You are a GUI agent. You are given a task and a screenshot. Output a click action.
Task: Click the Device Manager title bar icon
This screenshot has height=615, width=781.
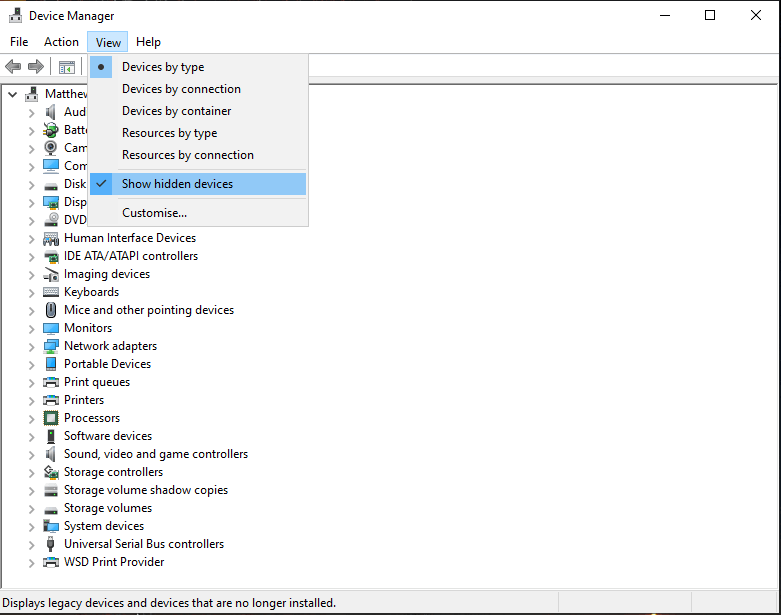coord(15,15)
